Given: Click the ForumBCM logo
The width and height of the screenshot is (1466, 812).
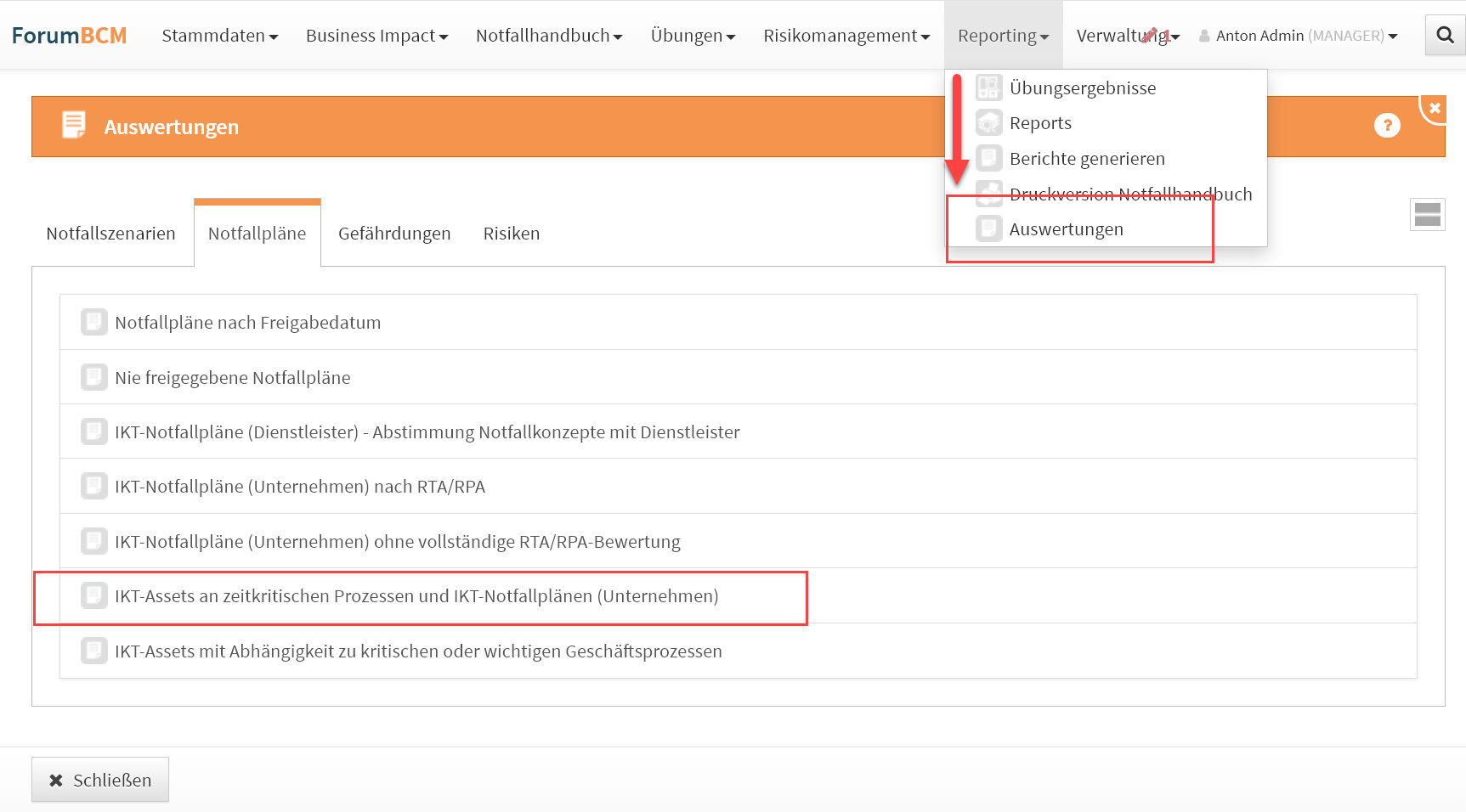Looking at the screenshot, I should tap(69, 36).
